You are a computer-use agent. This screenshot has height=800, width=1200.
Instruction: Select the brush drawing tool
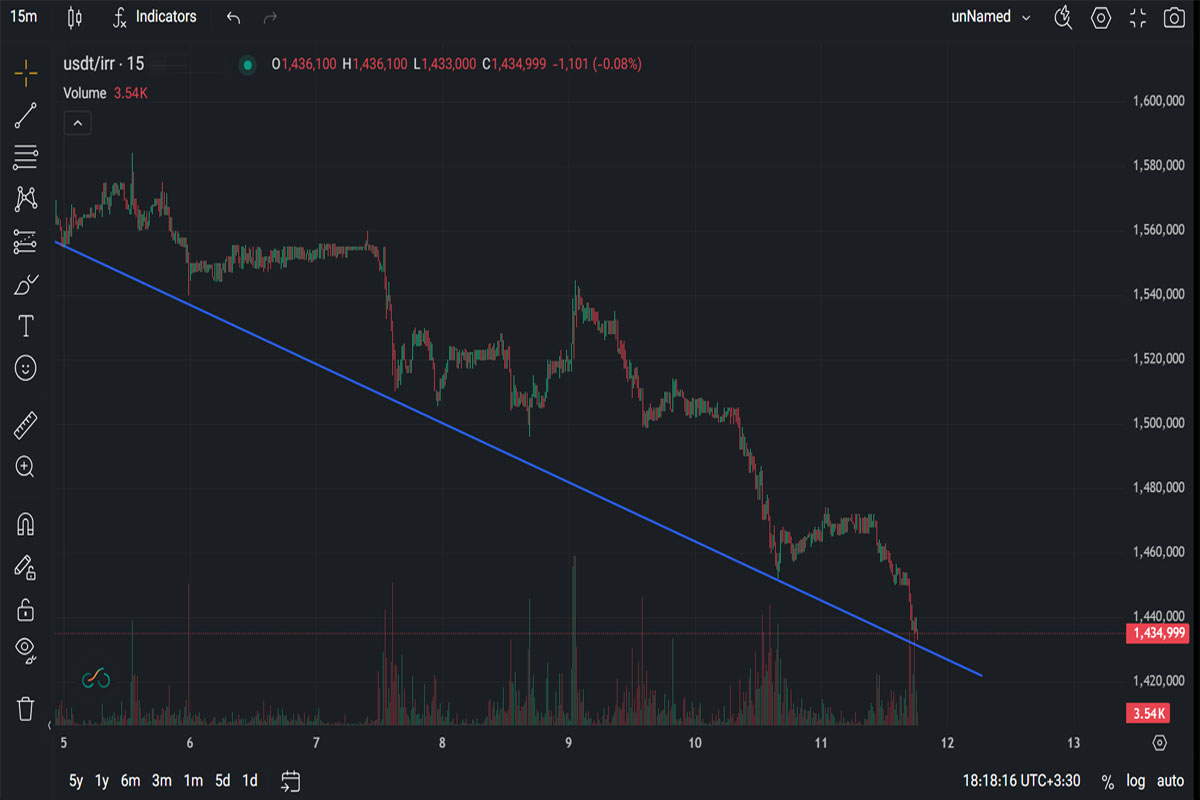click(x=26, y=284)
